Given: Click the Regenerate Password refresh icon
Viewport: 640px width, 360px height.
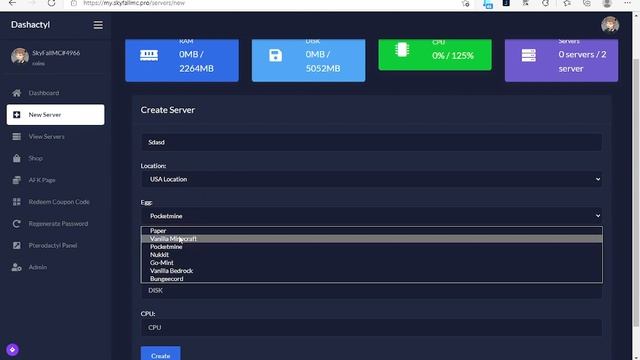Looking at the screenshot, I should pos(16,224).
